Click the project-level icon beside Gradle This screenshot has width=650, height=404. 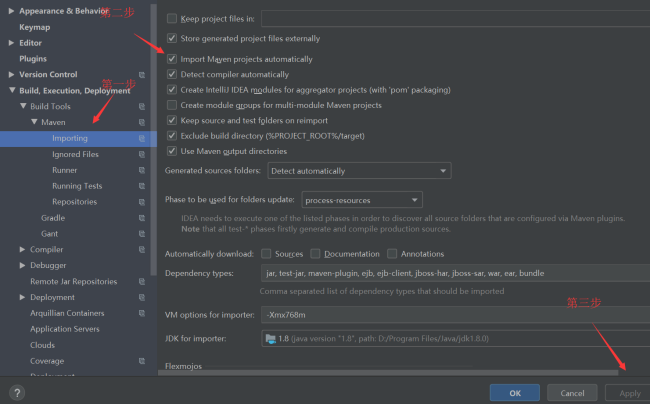[142, 218]
